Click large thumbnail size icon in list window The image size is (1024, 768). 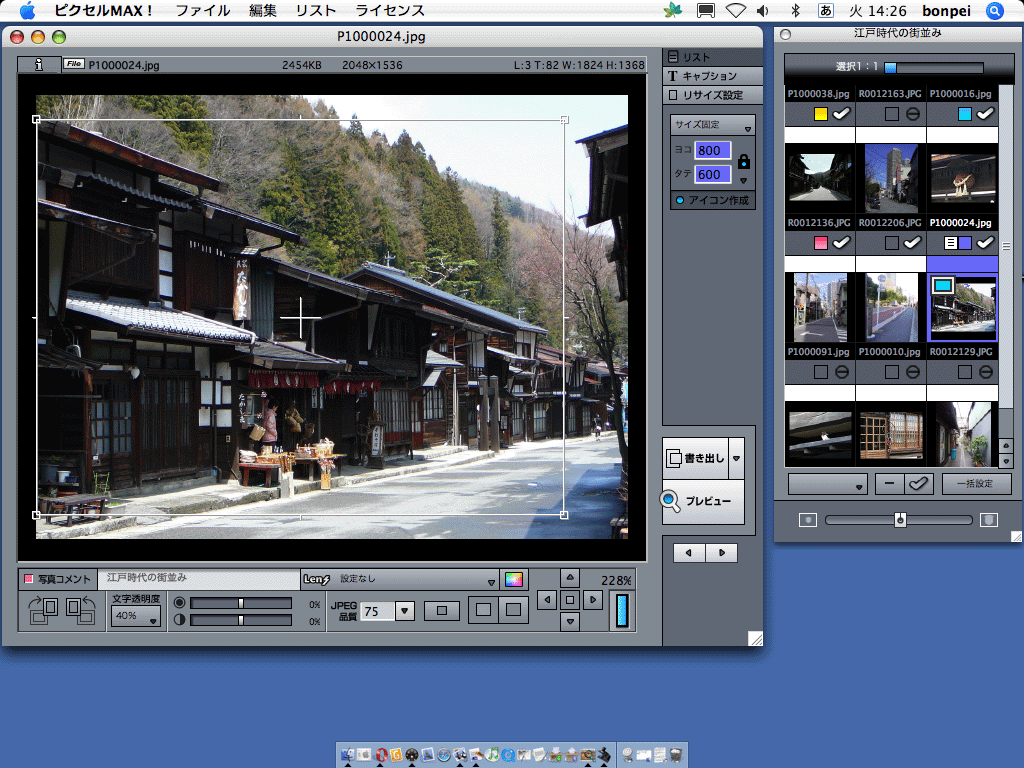pos(989,520)
